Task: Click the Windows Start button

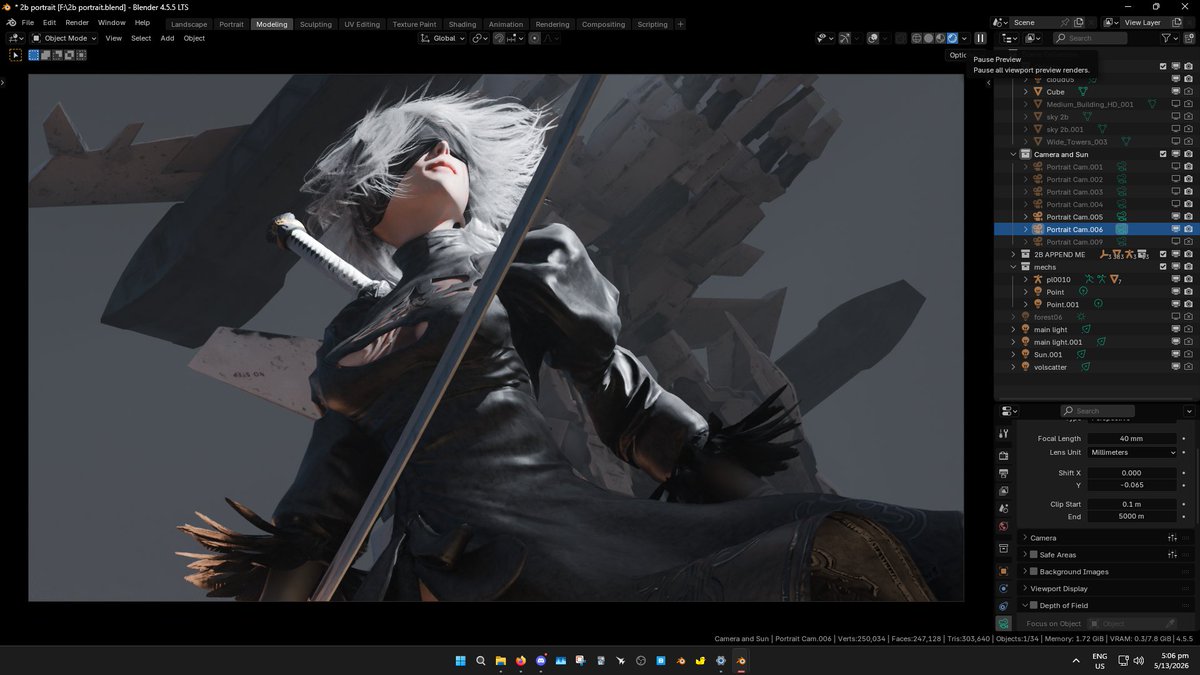Action: pos(461,661)
